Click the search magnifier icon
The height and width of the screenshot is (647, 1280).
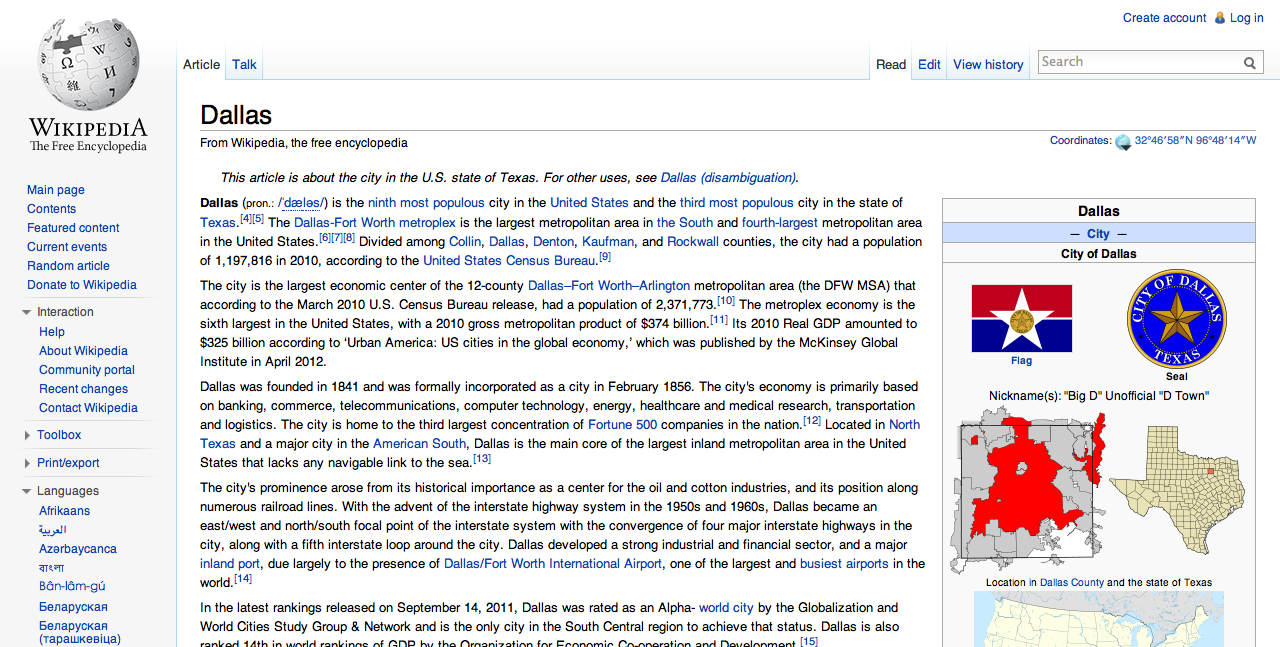[1250, 63]
